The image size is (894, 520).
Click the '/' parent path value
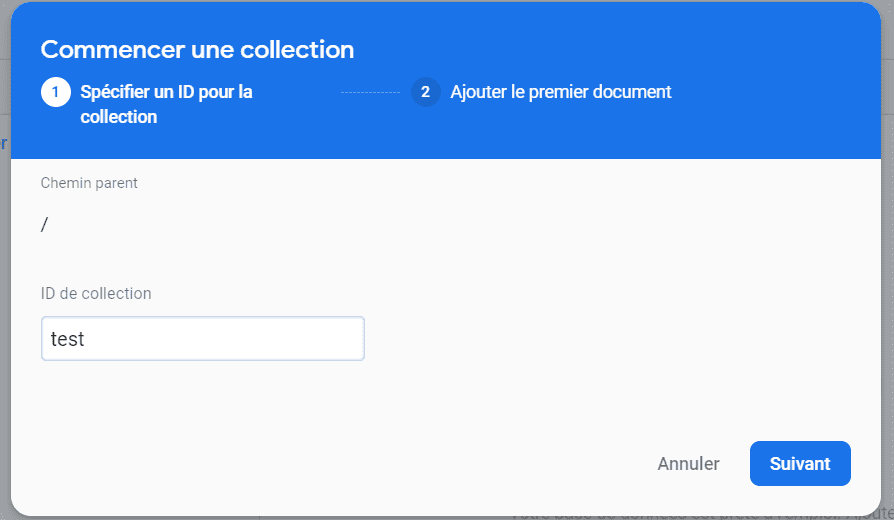44,225
